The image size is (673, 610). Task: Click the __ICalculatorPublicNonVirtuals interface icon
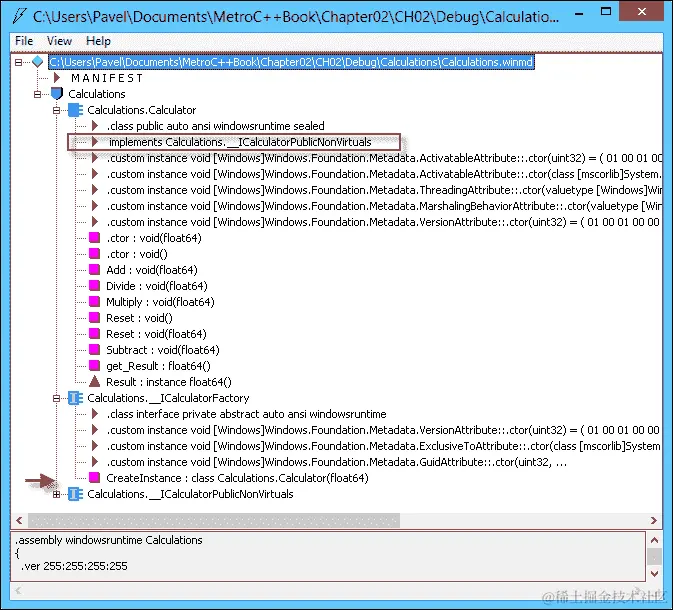point(76,495)
